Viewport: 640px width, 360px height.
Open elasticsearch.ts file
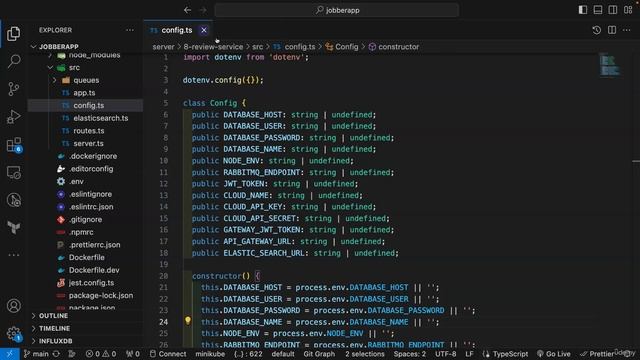pos(100,118)
